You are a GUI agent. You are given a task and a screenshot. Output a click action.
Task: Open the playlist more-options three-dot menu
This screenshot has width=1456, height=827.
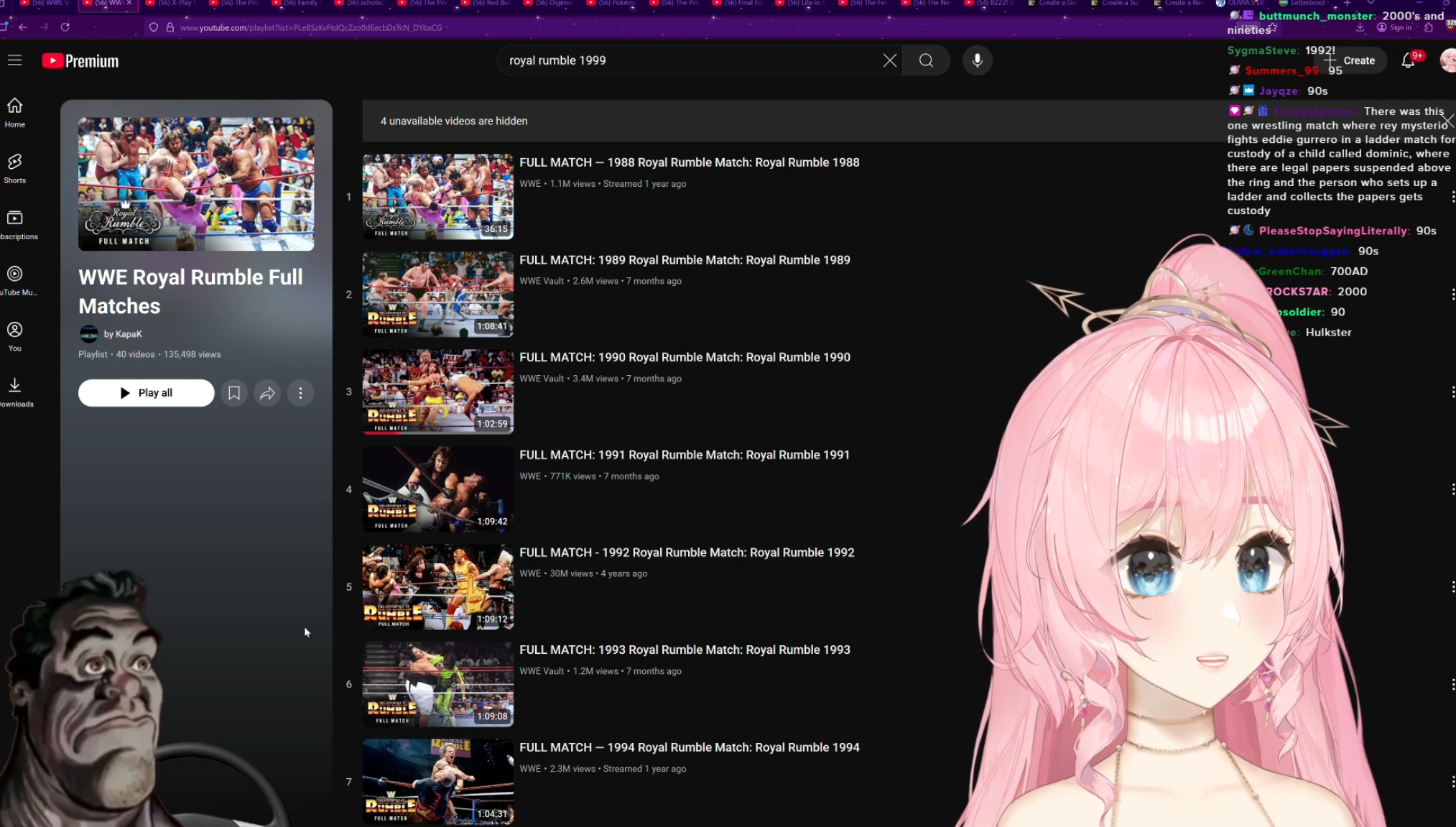pyautogui.click(x=300, y=393)
